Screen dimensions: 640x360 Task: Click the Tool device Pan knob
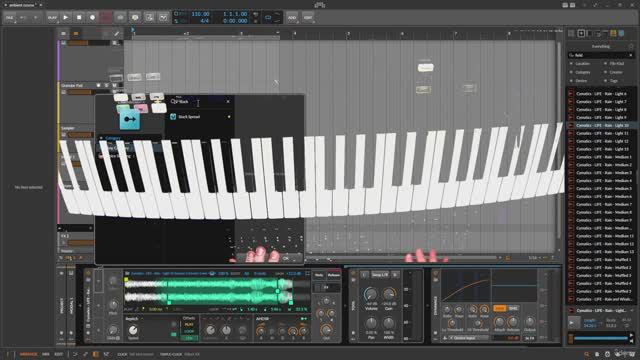point(371,324)
